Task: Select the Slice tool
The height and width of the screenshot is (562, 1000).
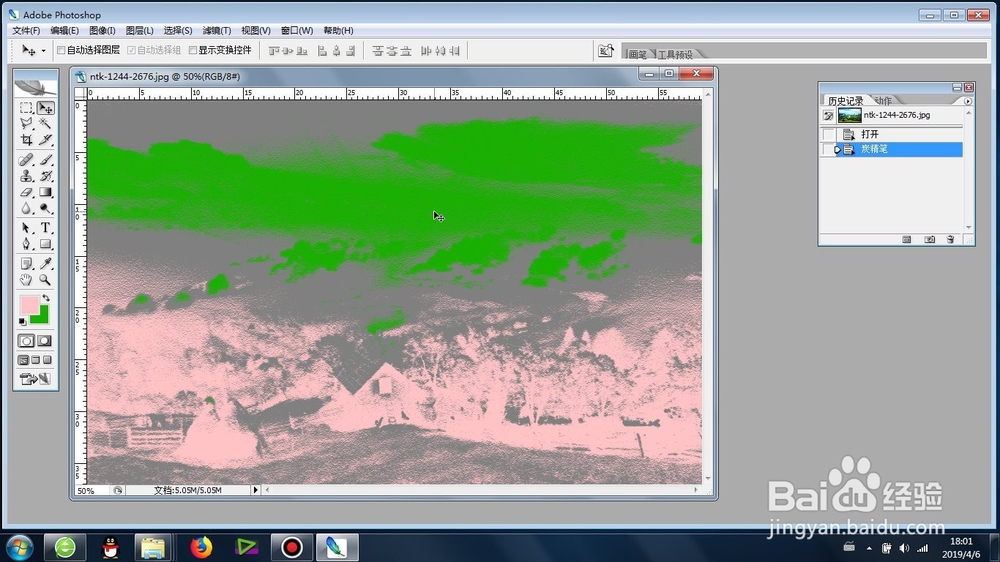Action: (45, 140)
